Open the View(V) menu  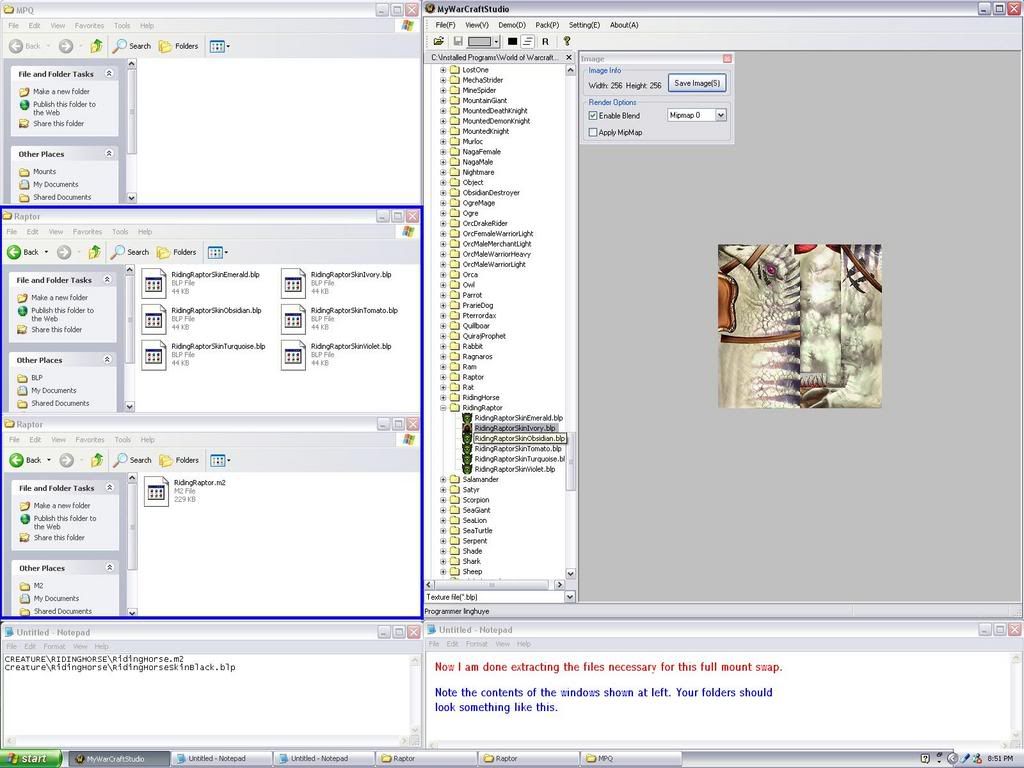477,25
